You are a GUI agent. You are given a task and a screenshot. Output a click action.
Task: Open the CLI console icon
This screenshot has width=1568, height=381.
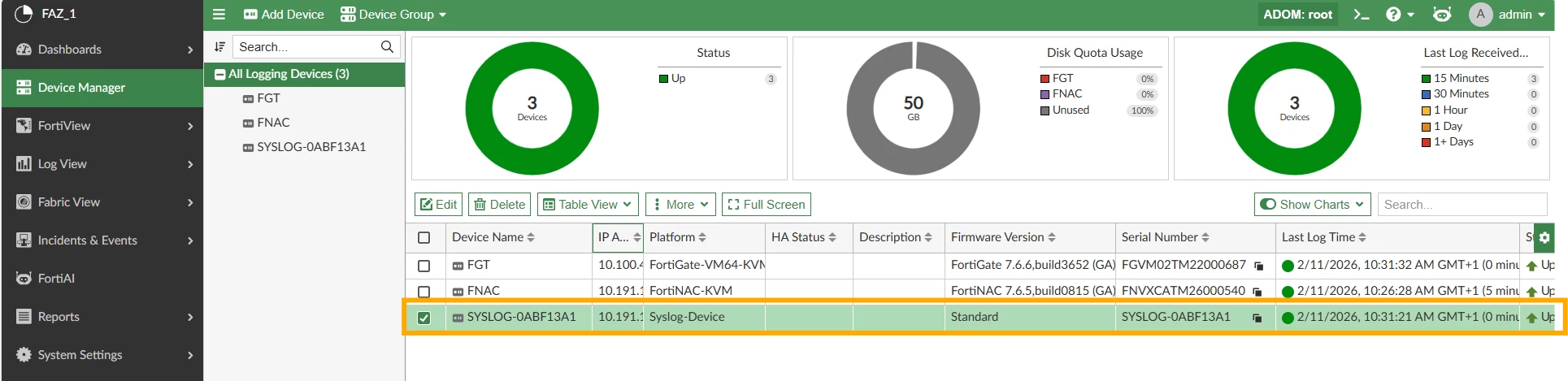point(1361,15)
